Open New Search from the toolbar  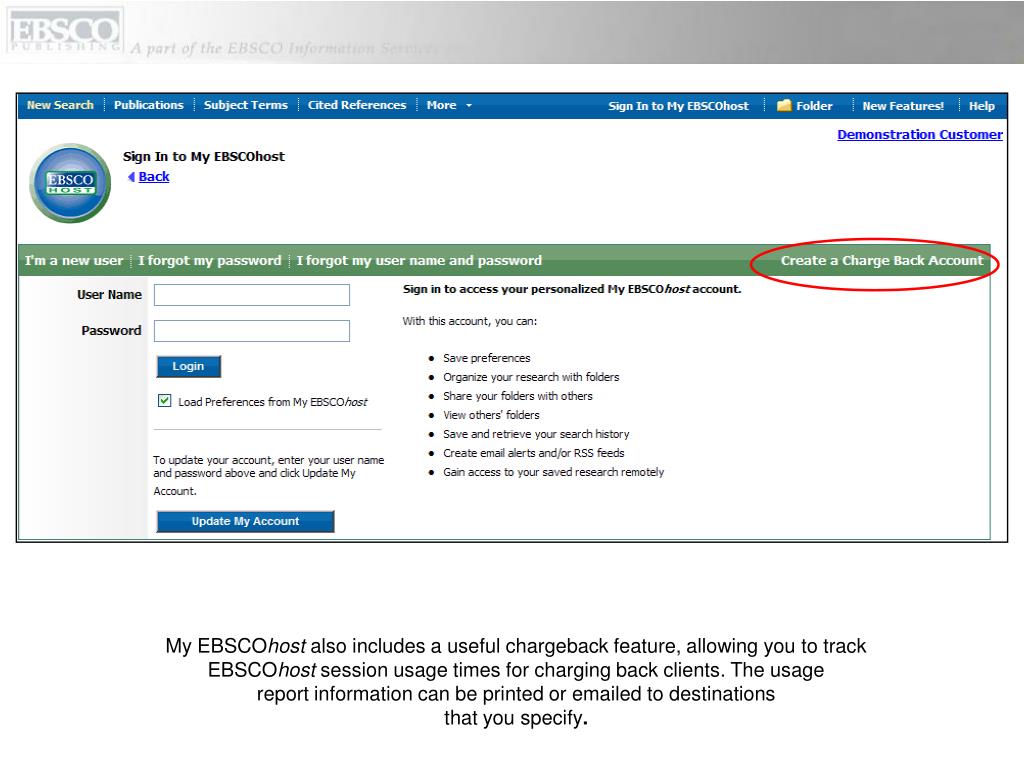point(60,105)
